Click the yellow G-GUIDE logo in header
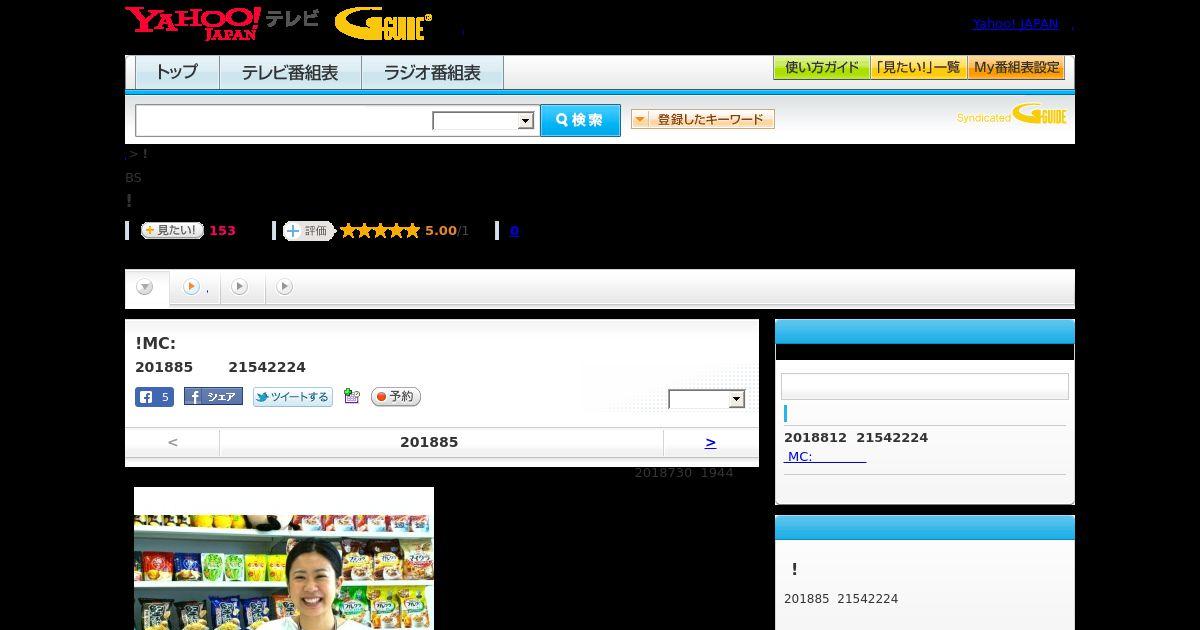The height and width of the screenshot is (630, 1200). (383, 24)
